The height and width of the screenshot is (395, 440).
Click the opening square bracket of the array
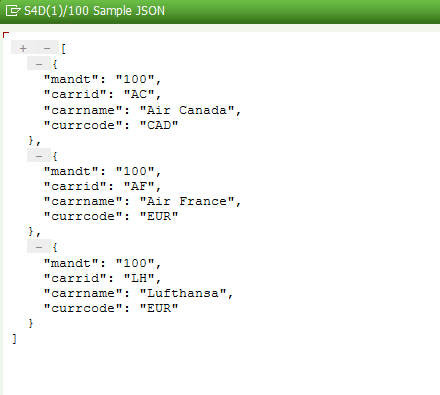(x=63, y=49)
